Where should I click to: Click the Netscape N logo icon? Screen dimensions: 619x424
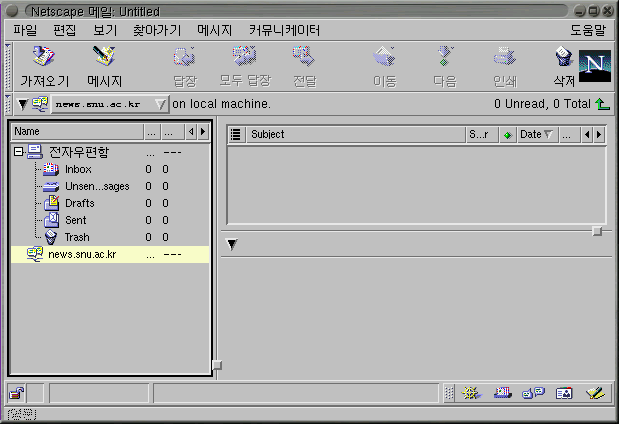[x=594, y=65]
